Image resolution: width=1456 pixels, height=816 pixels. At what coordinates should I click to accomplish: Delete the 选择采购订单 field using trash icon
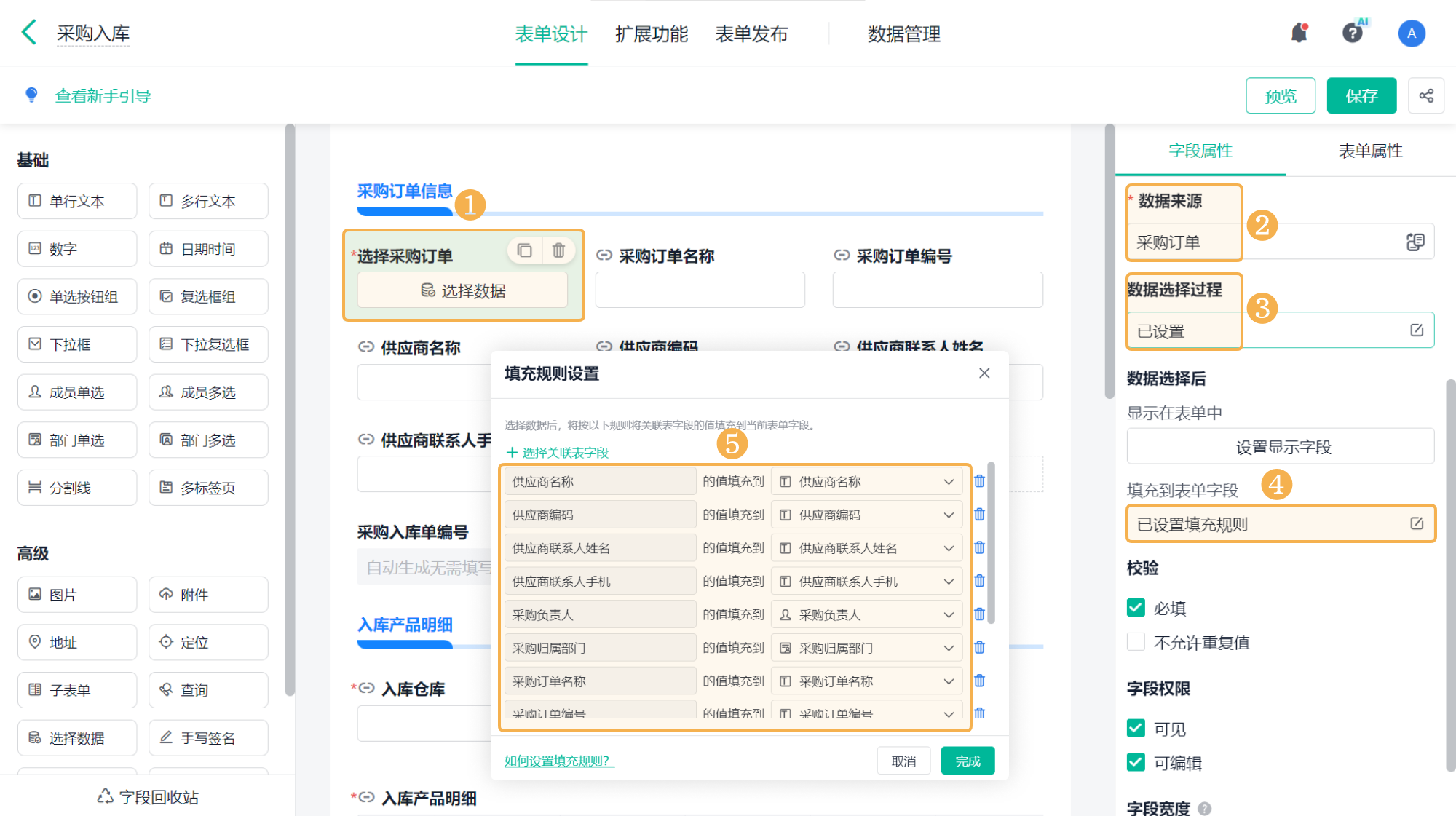click(x=558, y=250)
